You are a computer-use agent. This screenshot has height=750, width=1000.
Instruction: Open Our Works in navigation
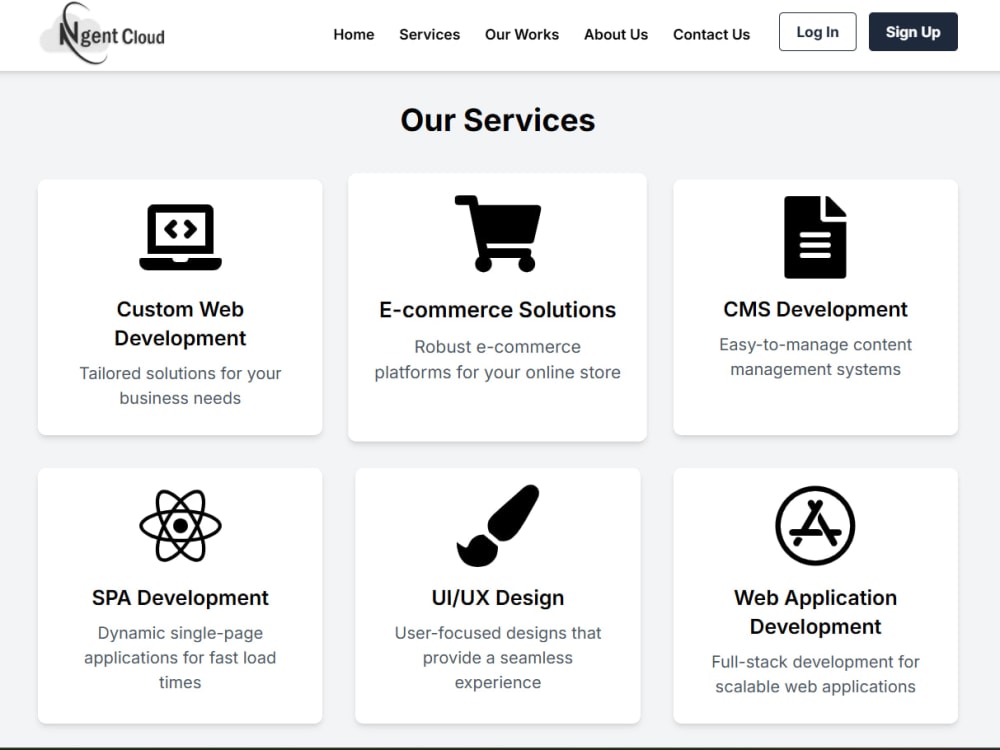pos(522,34)
